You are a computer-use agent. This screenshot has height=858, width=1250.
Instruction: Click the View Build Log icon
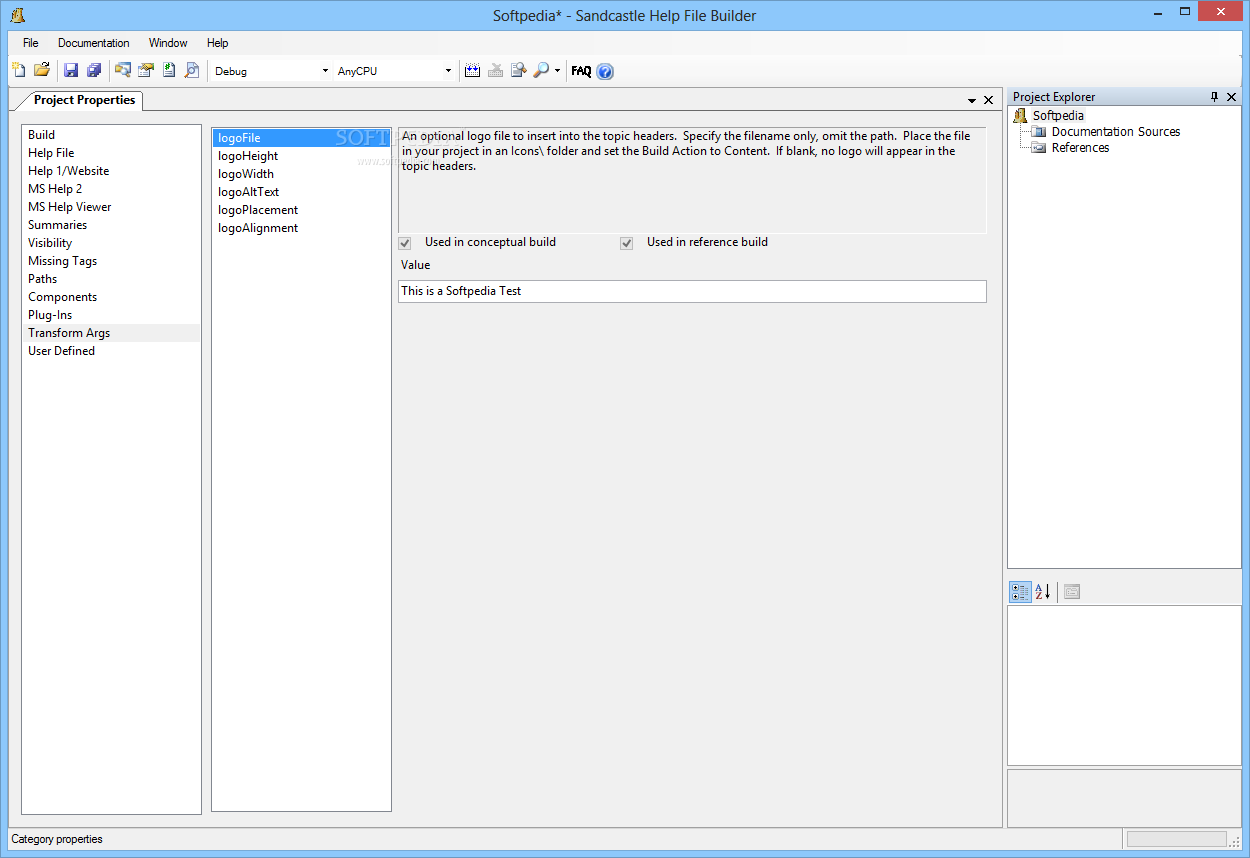tap(519, 70)
